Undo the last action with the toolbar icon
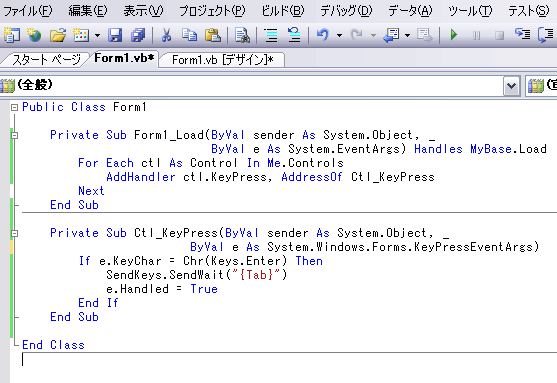 tap(323, 35)
